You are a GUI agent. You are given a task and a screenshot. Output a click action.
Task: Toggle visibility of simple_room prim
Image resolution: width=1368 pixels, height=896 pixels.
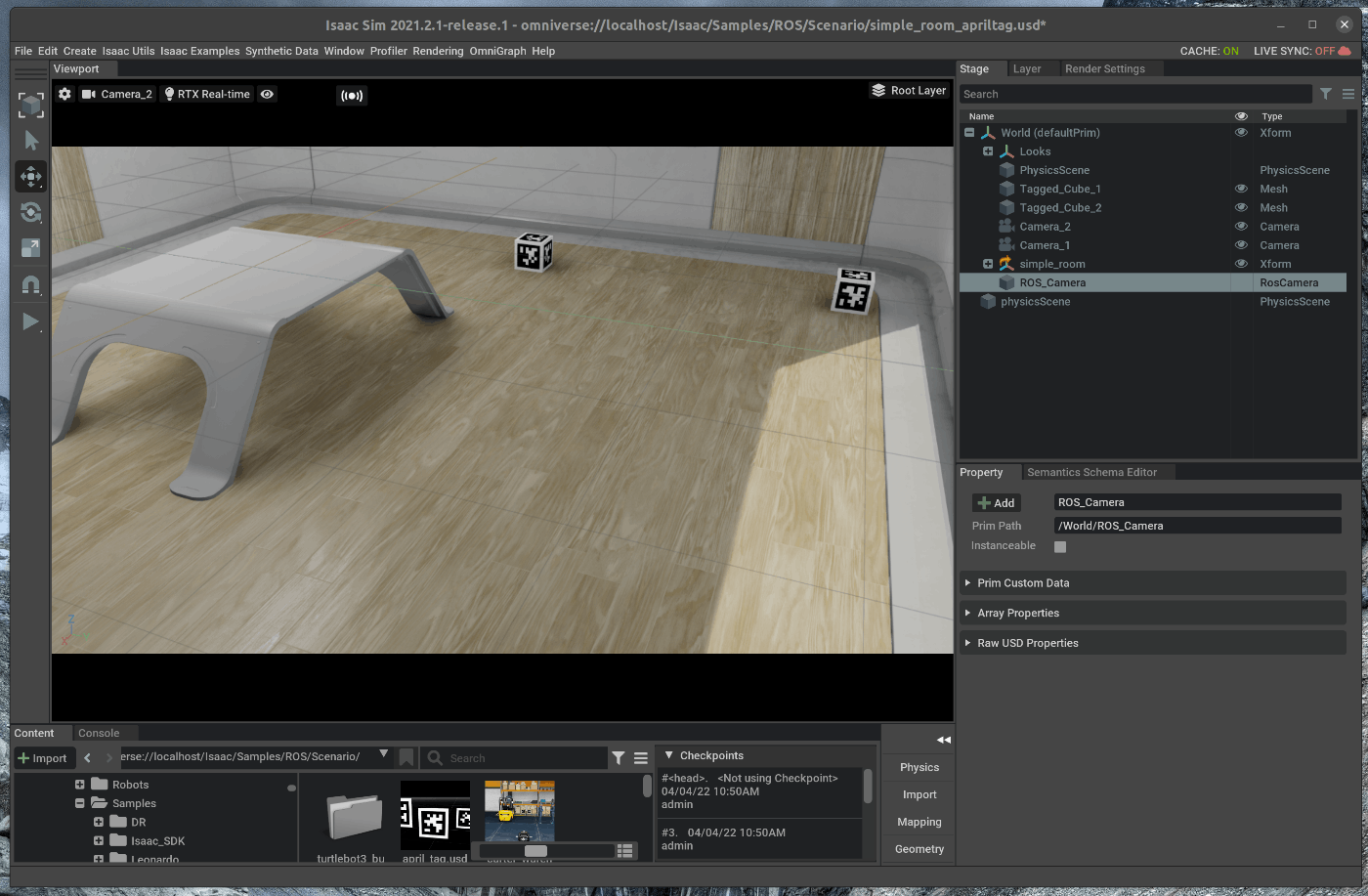[x=1241, y=264]
